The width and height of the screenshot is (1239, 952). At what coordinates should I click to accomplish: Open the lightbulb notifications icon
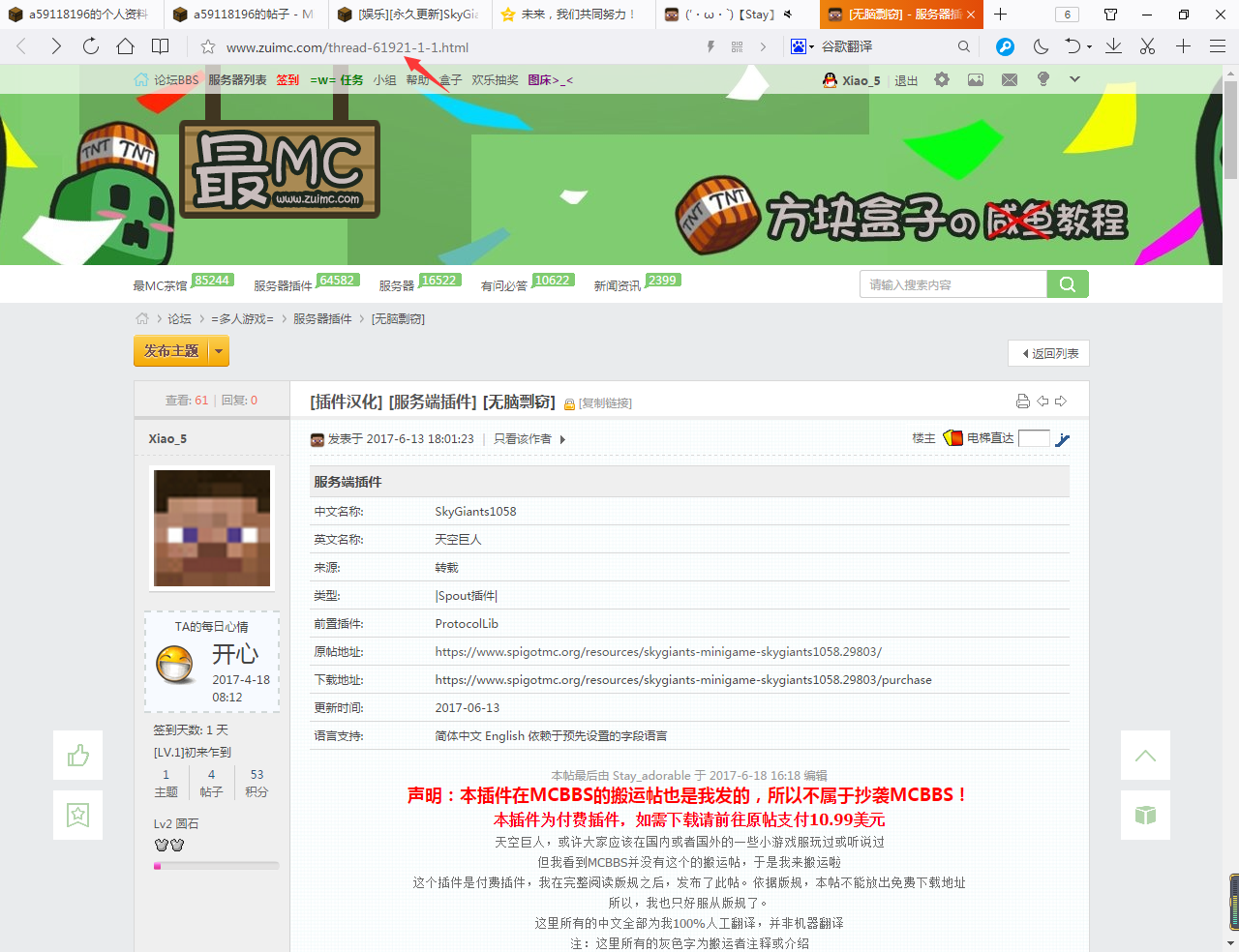pyautogui.click(x=1043, y=79)
